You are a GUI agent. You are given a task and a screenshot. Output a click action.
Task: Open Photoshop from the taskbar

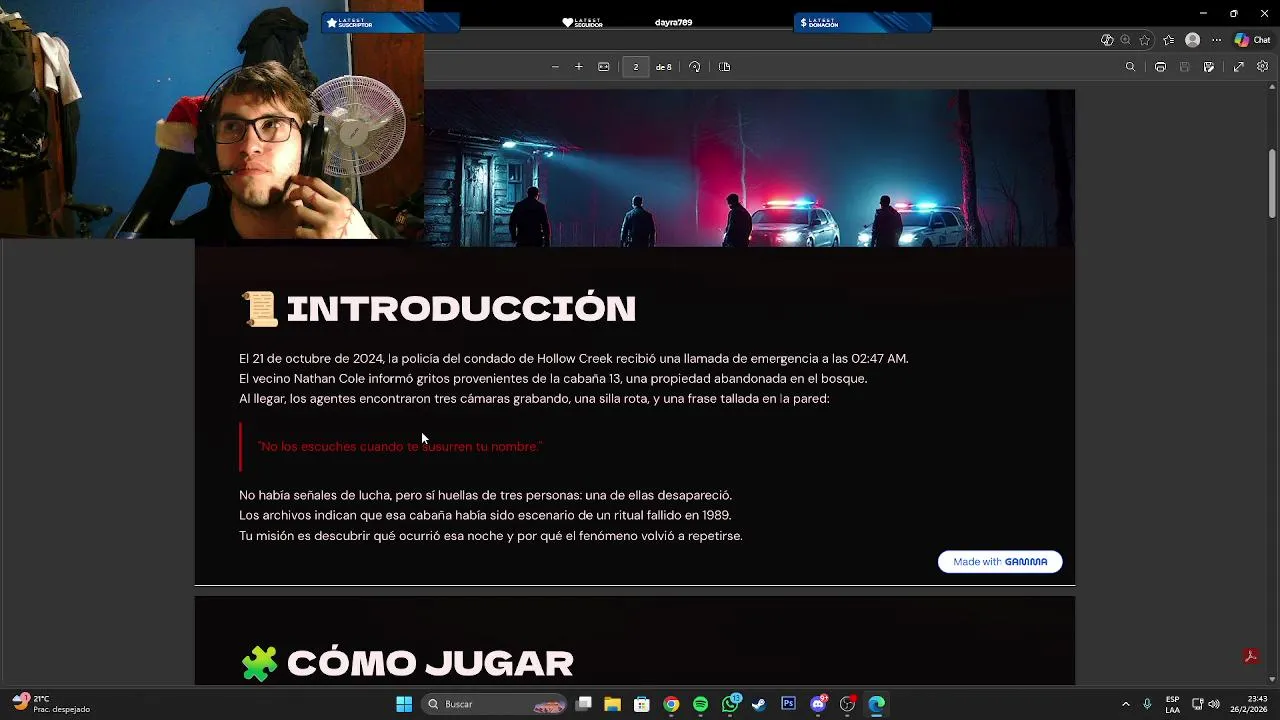coord(788,704)
